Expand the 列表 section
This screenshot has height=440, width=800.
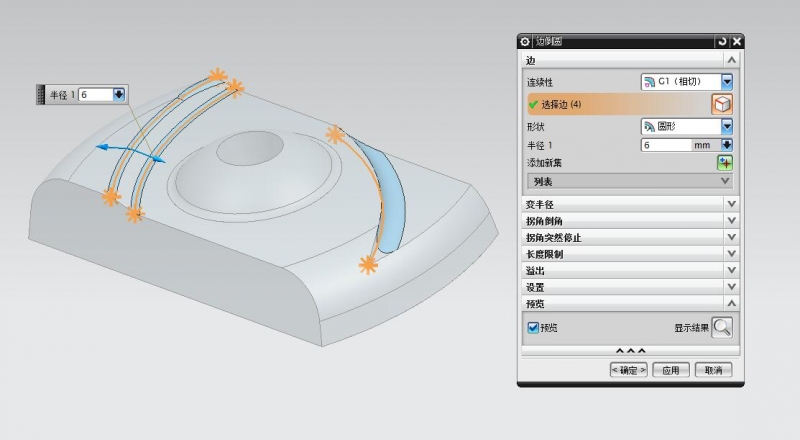point(630,181)
